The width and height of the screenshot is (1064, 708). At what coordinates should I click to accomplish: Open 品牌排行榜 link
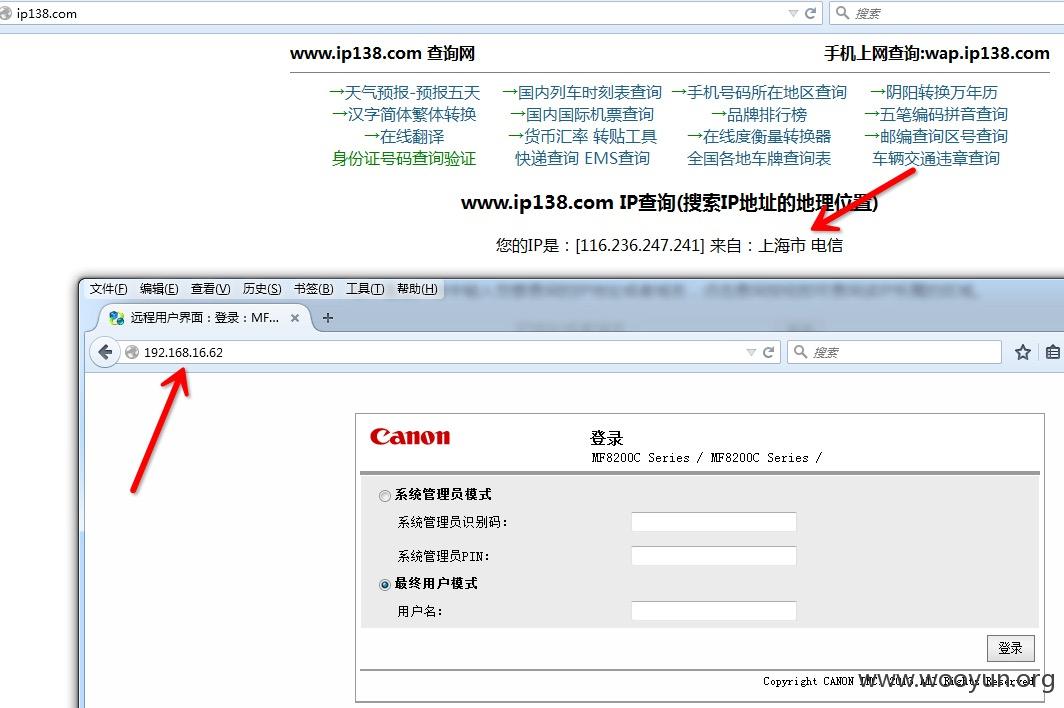tap(759, 114)
